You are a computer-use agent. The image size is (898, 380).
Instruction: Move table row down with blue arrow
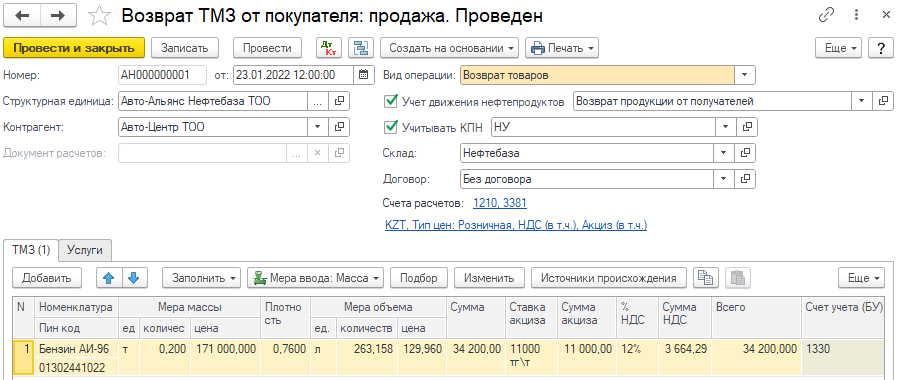(x=133, y=278)
